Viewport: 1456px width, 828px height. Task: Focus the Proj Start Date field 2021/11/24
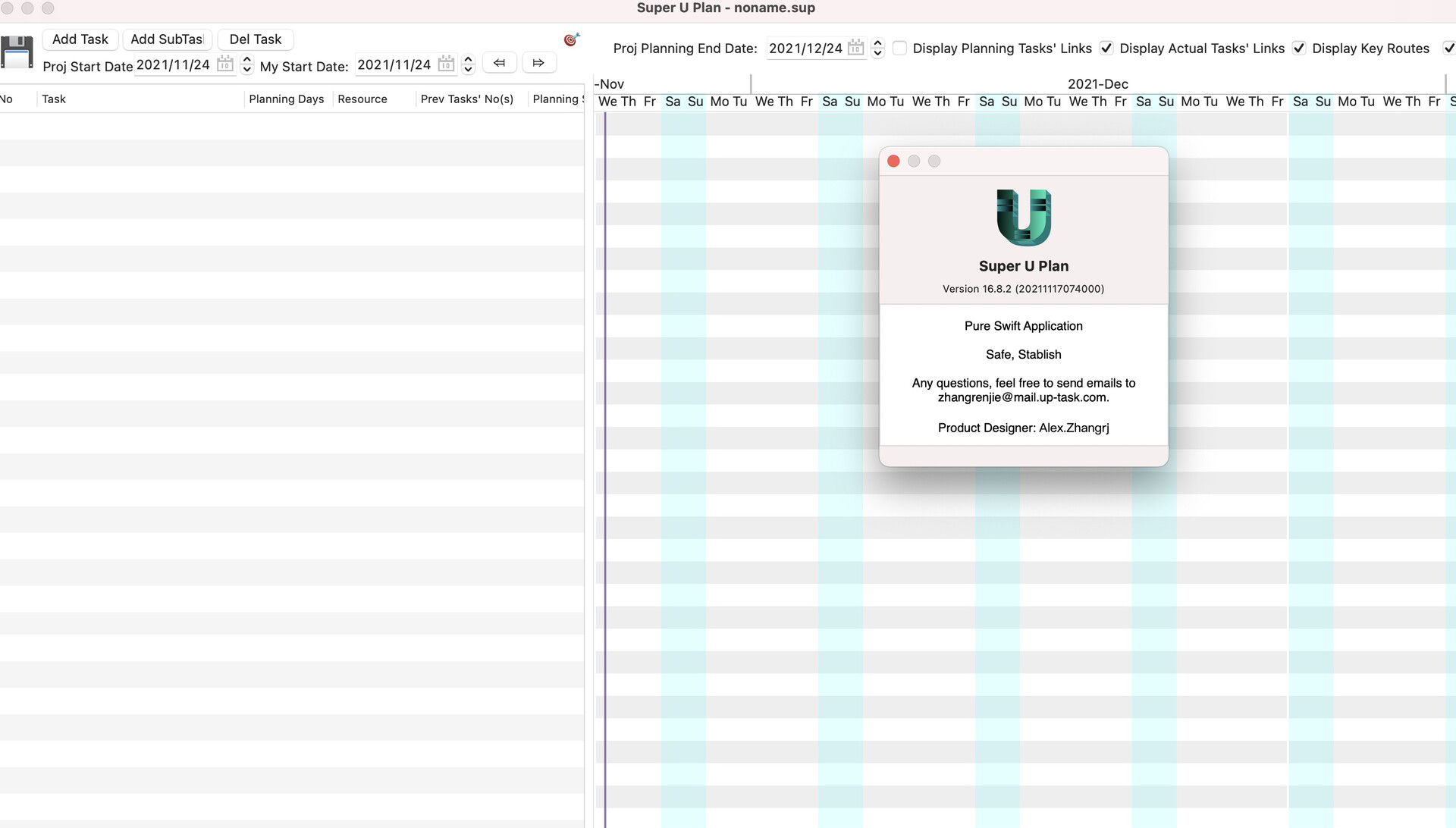tap(174, 64)
